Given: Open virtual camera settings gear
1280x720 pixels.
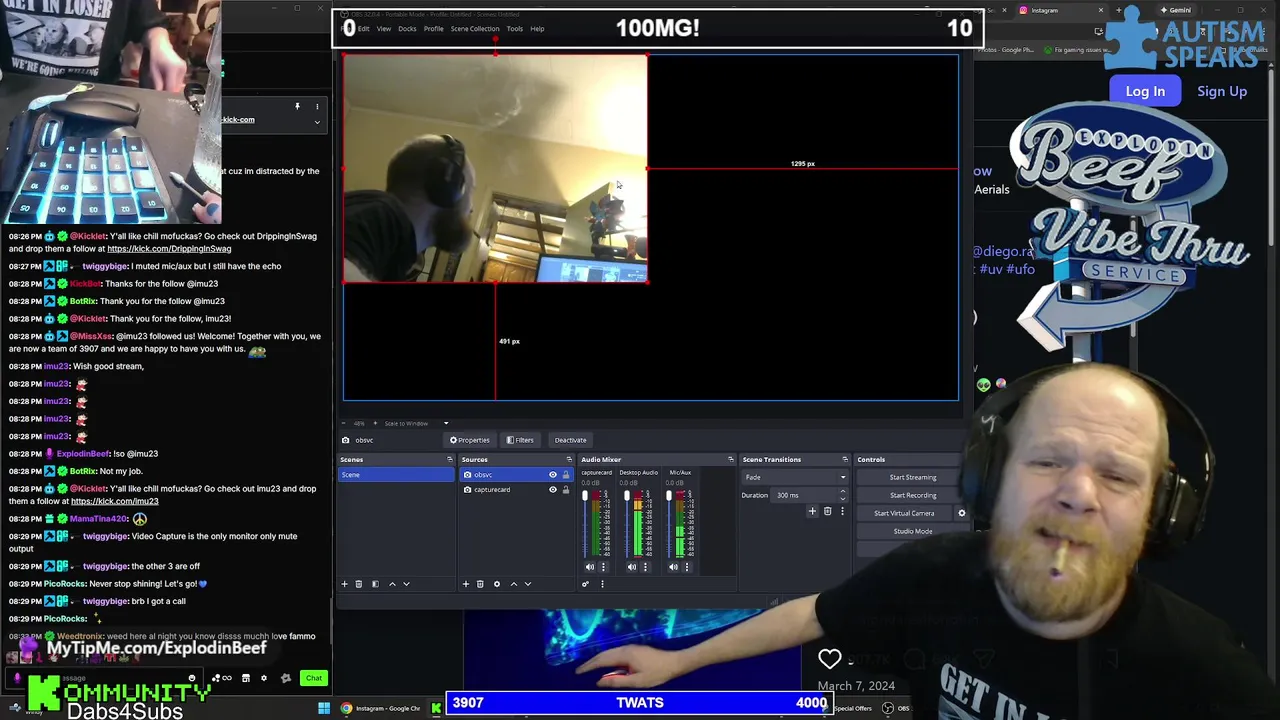Looking at the screenshot, I should click(x=962, y=513).
